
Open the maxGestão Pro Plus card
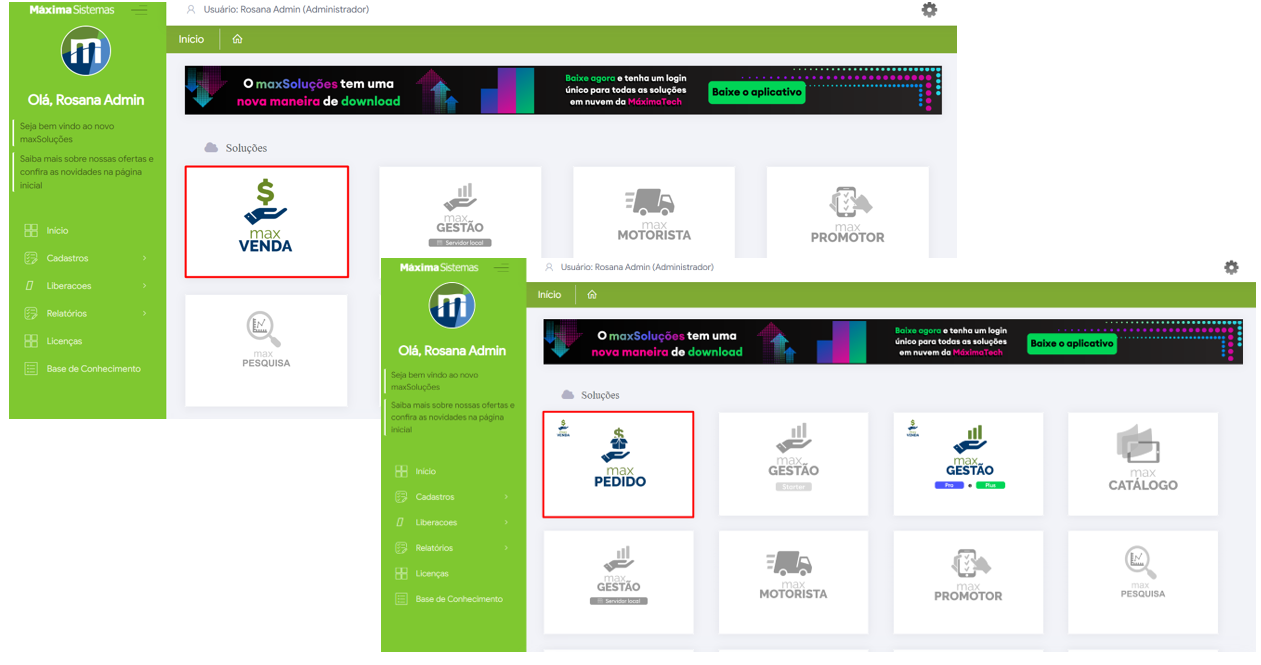(968, 464)
